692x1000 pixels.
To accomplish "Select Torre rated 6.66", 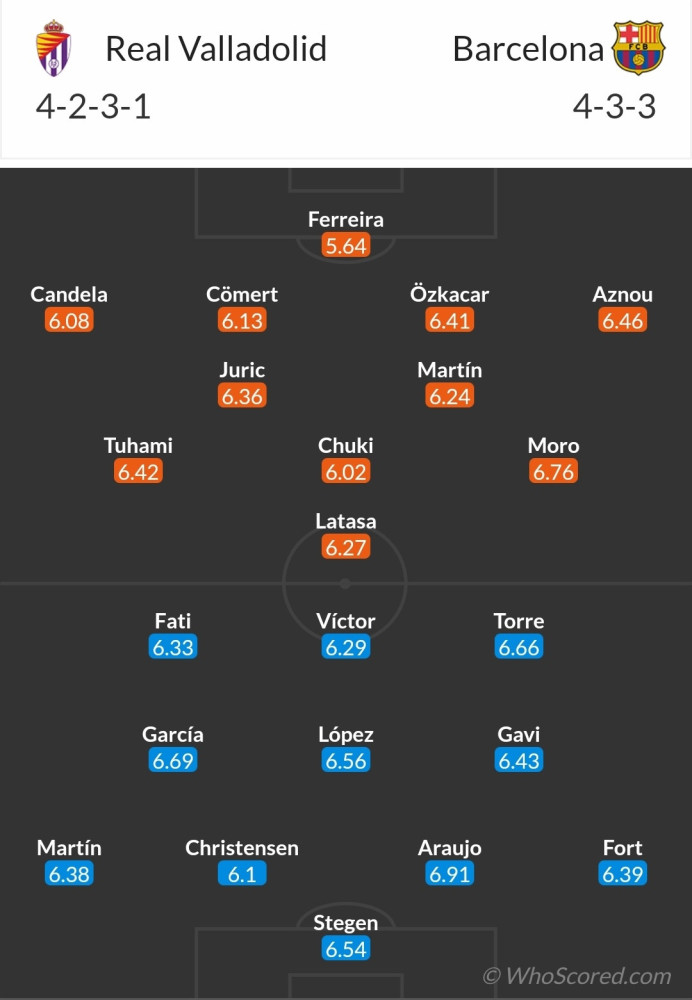I will tap(519, 634).
